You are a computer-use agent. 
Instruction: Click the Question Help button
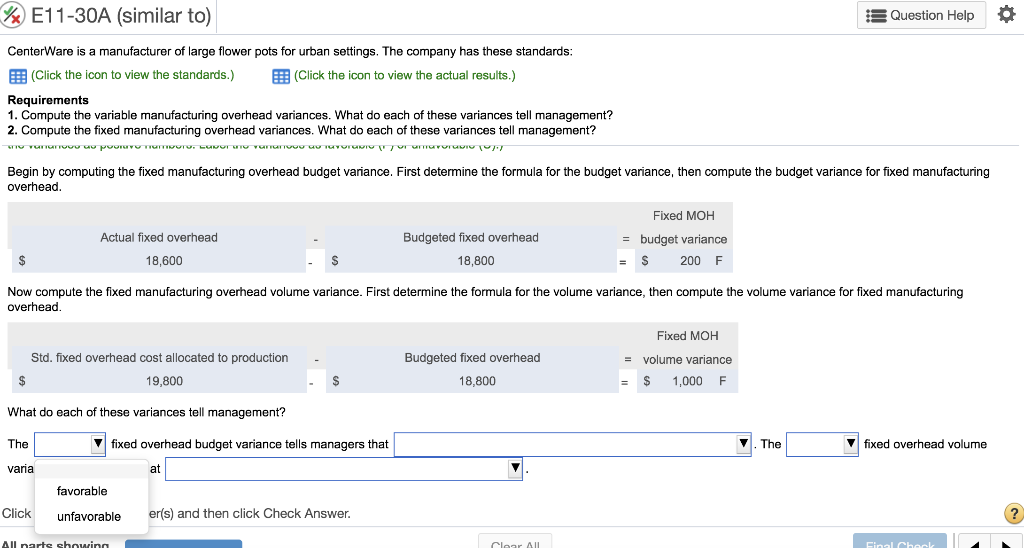[921, 15]
